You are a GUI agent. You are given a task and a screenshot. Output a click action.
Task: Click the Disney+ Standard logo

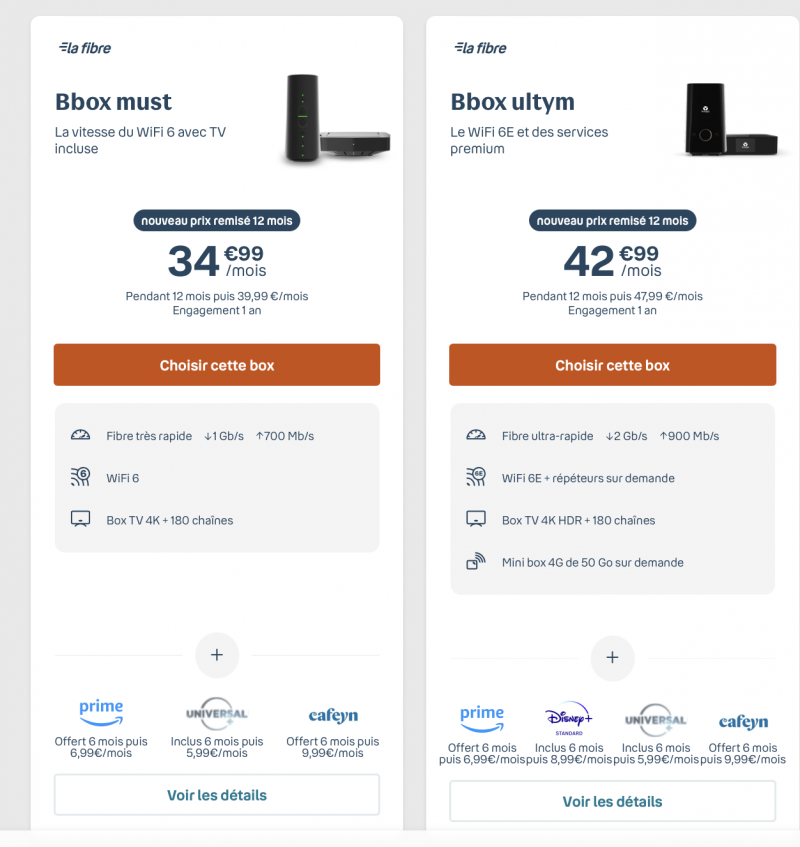(x=569, y=719)
